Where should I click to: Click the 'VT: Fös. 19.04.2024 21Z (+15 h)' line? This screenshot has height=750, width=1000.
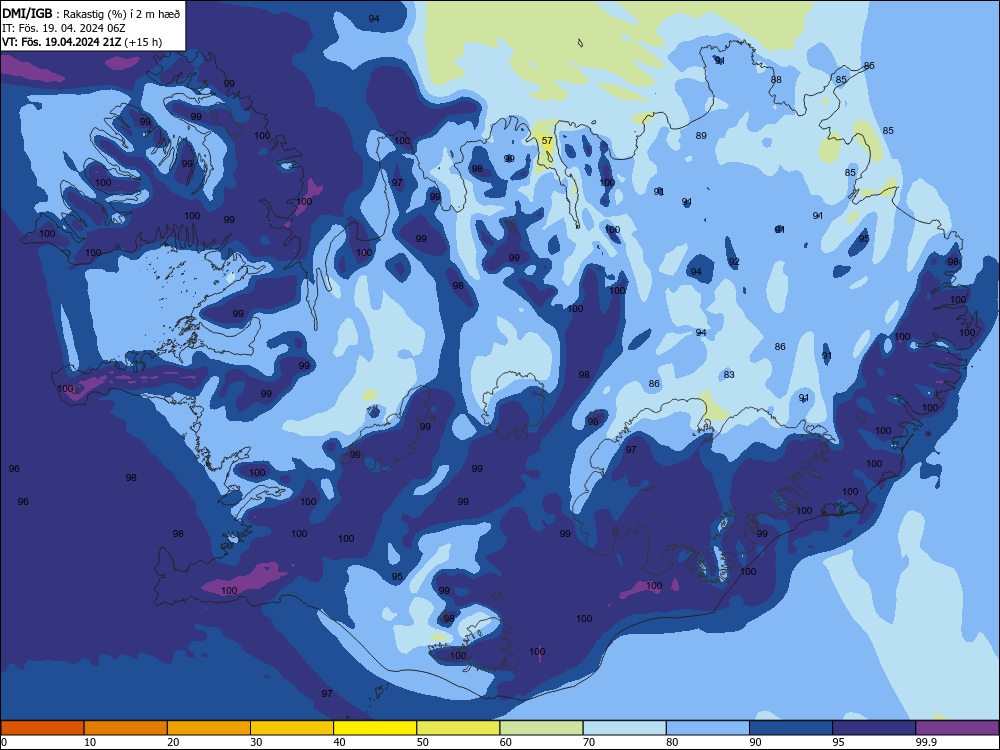(x=82, y=42)
